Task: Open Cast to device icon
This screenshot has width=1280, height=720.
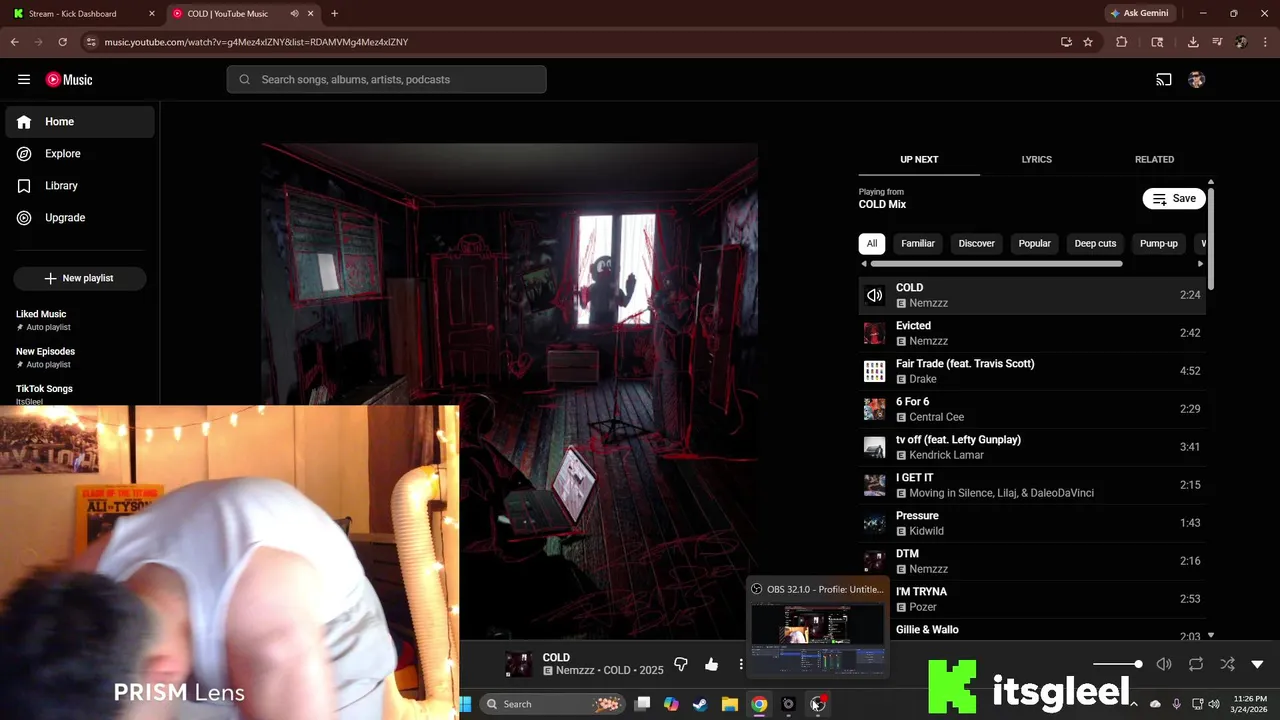Action: [1164, 80]
